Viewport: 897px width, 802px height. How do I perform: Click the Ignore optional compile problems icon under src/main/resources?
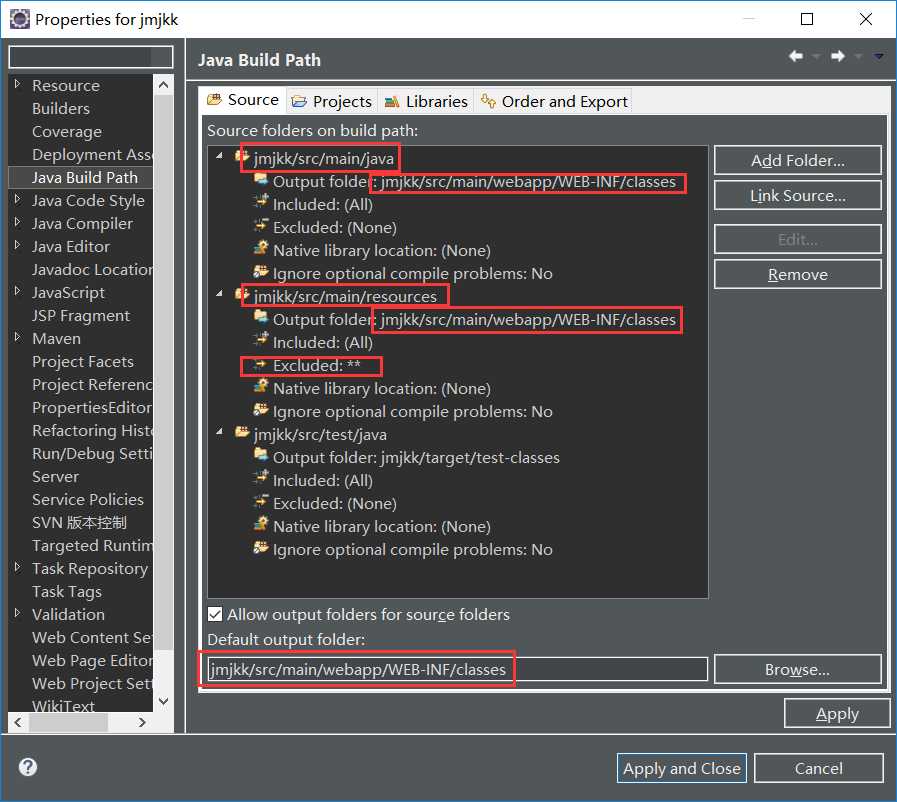(261, 410)
